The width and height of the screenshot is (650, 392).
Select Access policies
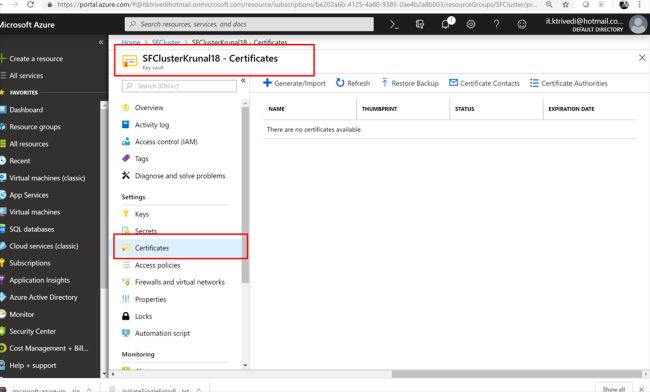(x=157, y=265)
